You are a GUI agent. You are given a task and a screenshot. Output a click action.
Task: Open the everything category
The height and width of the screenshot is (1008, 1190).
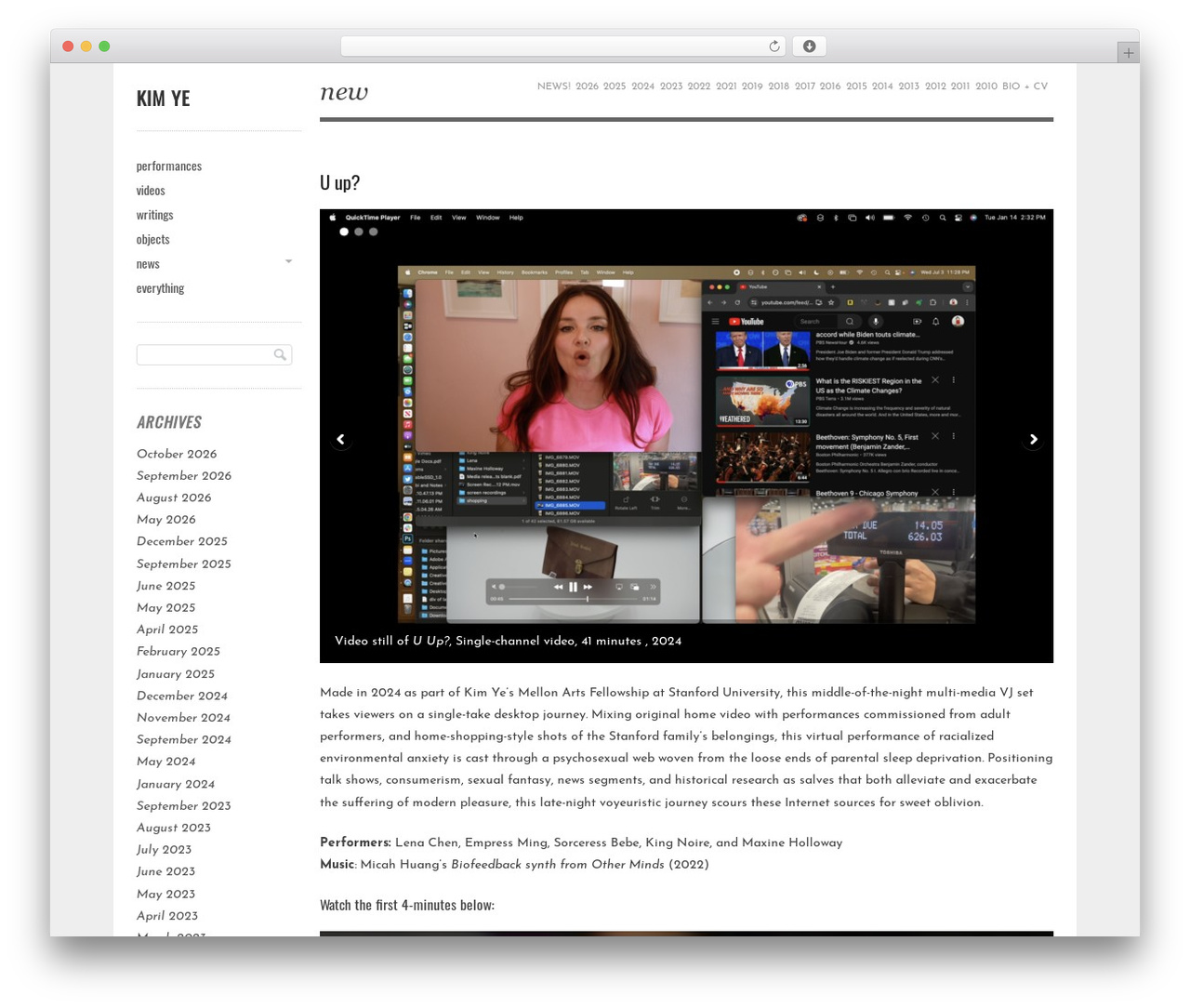[x=160, y=288]
